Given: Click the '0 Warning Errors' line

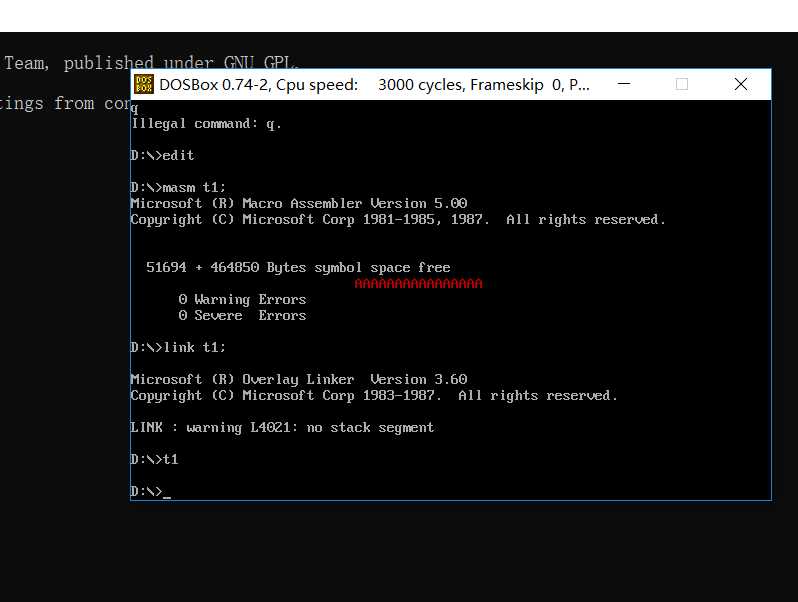Looking at the screenshot, I should pyautogui.click(x=242, y=299).
